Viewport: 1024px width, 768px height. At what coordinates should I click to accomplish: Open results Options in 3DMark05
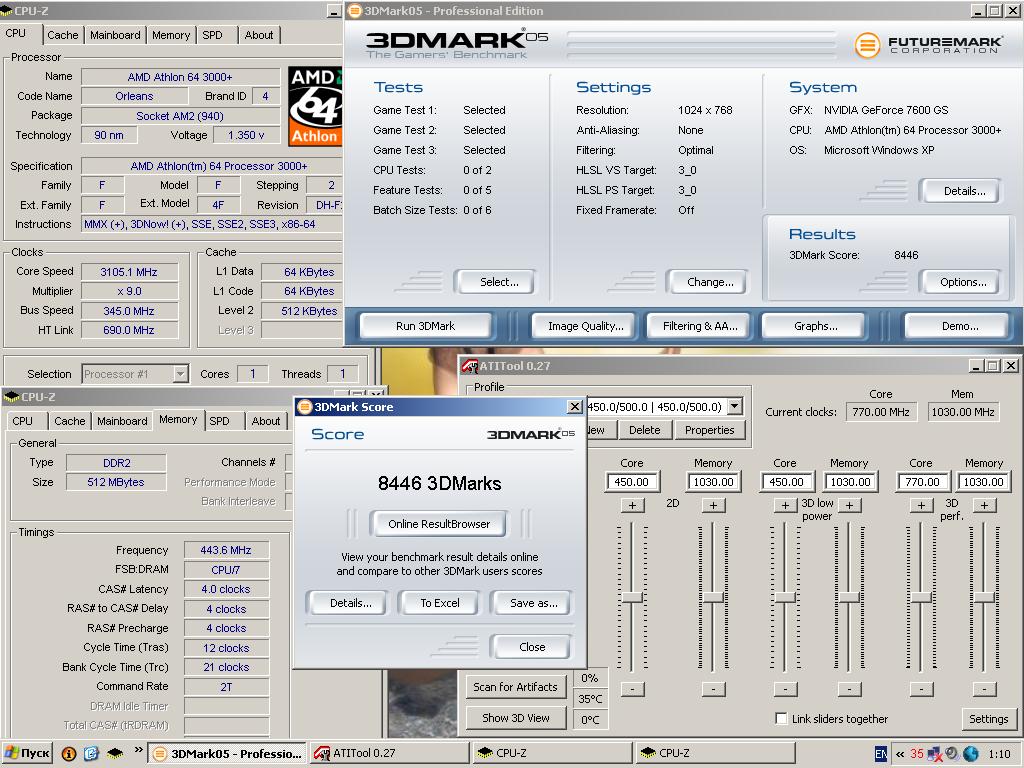[963, 282]
